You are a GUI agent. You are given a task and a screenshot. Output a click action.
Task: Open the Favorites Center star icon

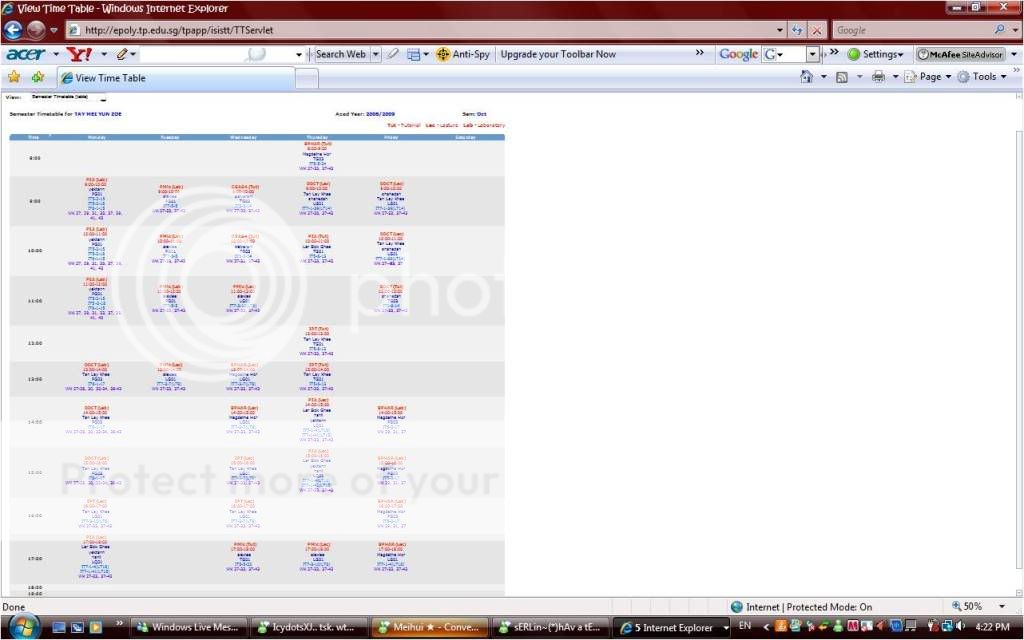point(14,77)
